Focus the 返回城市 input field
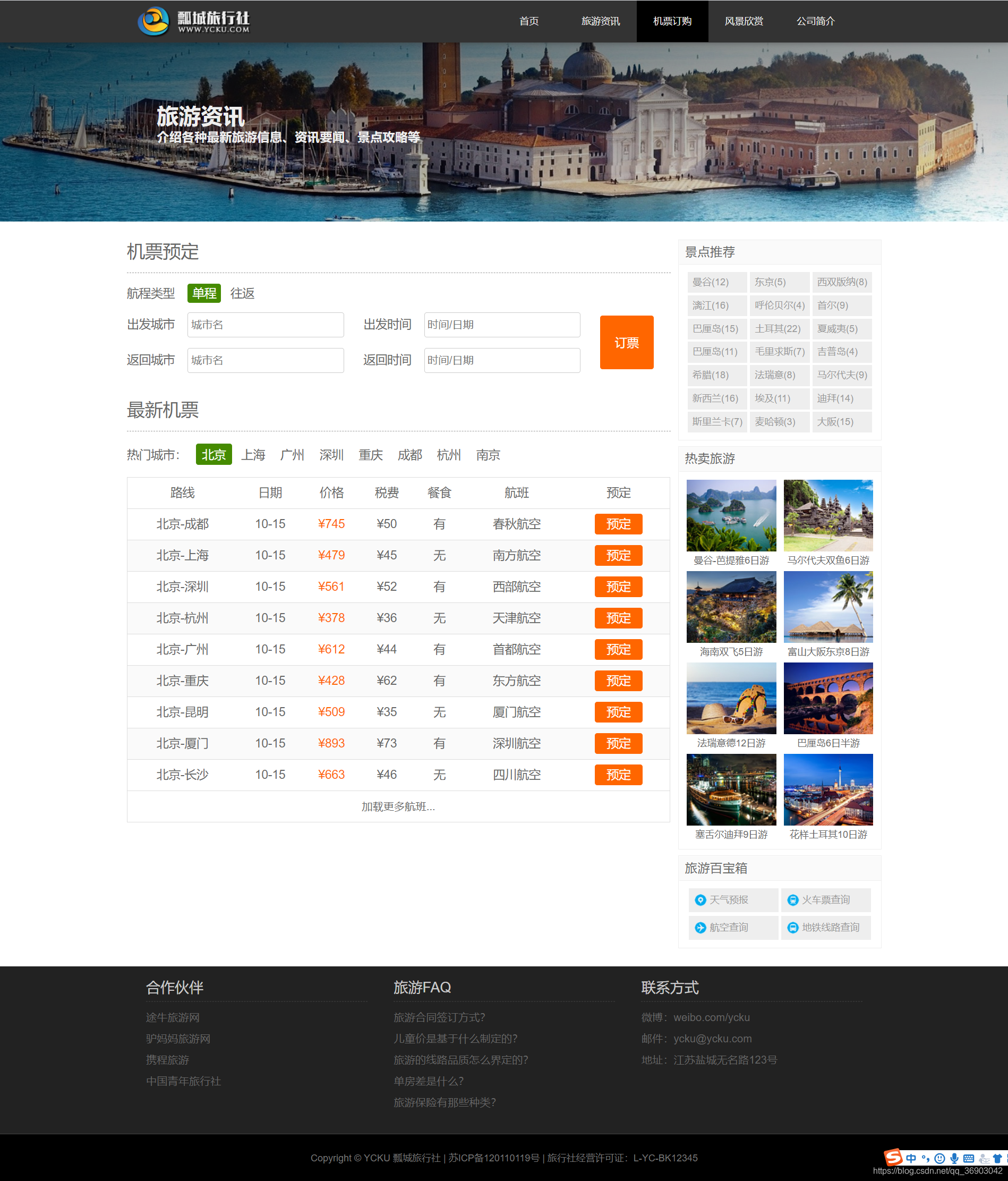Image resolution: width=1008 pixels, height=1181 pixels. click(x=266, y=360)
